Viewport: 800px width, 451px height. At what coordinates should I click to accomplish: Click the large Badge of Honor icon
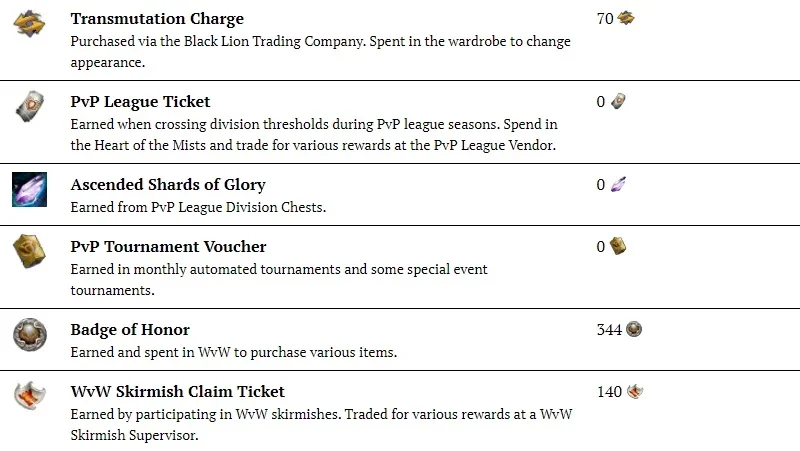[30, 335]
